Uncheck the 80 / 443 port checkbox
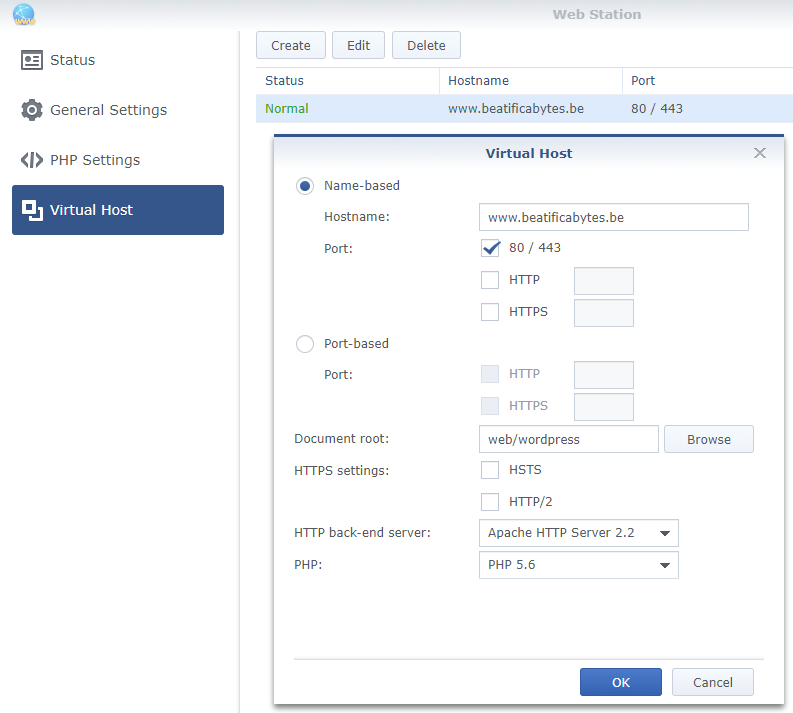 coord(490,248)
